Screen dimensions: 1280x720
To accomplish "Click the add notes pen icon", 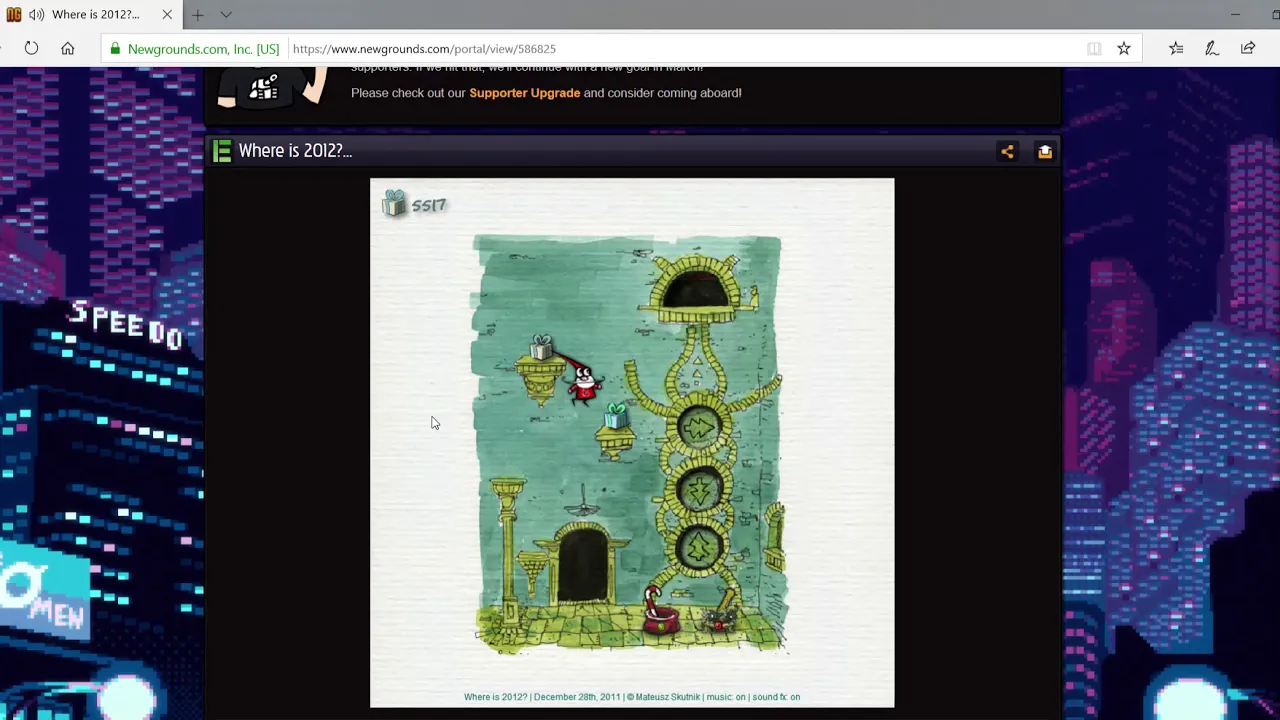I will click(1212, 48).
